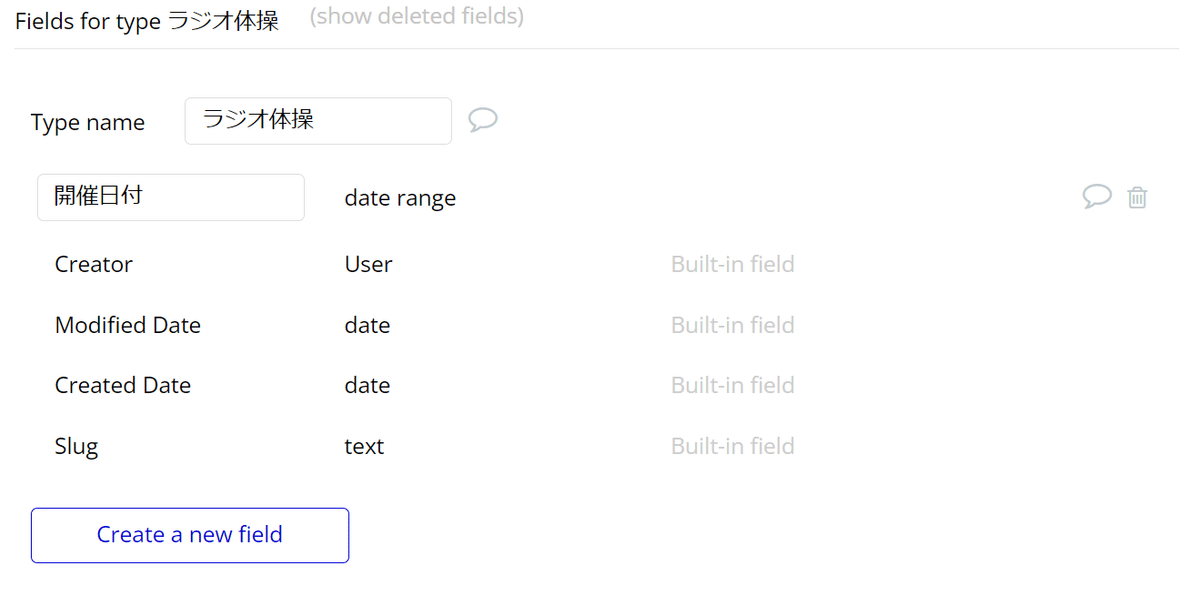Image resolution: width=1200 pixels, height=616 pixels.
Task: Click the Slug field name
Action: click(76, 446)
